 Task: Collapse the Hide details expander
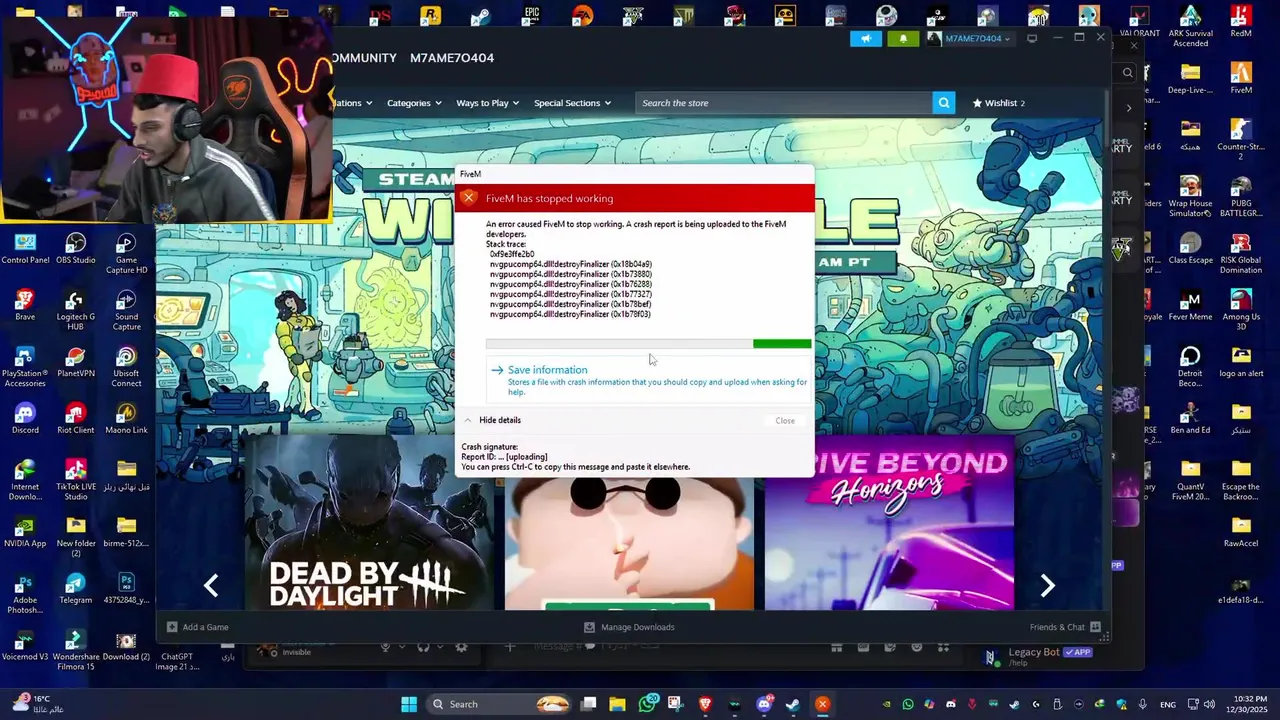[491, 420]
